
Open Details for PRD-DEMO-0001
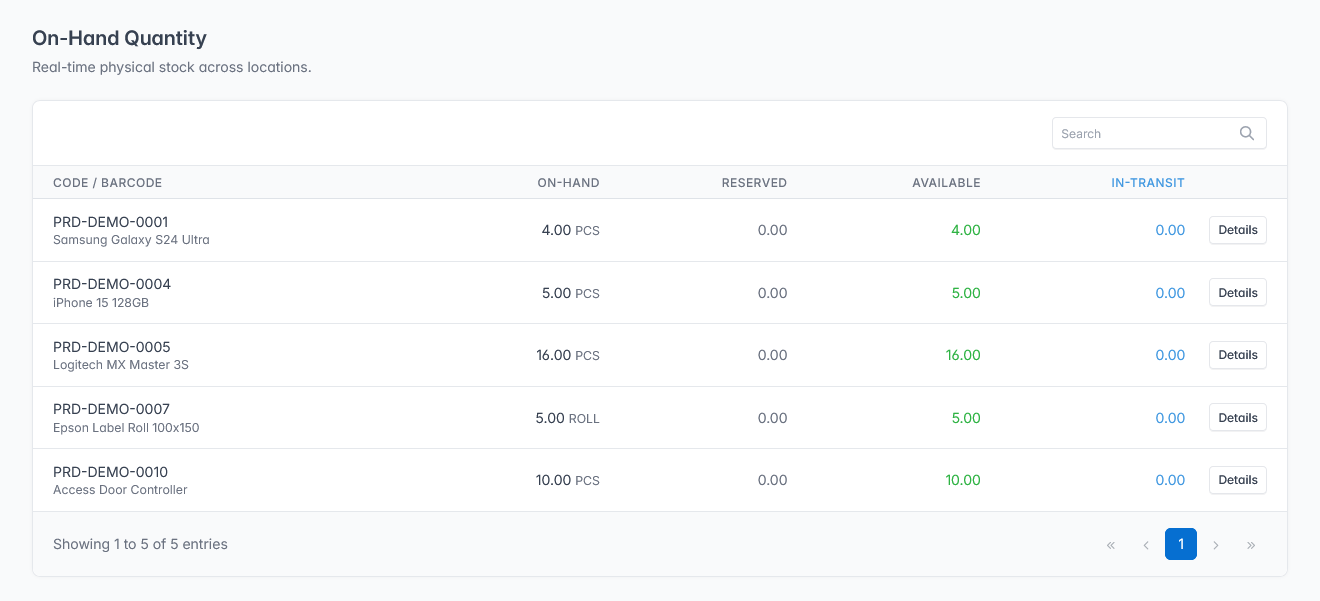coord(1238,230)
